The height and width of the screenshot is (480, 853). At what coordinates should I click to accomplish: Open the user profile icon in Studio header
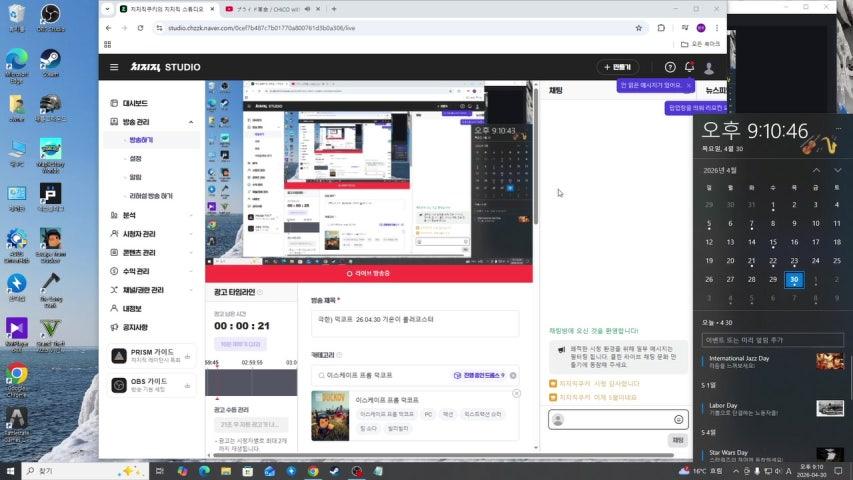[709, 67]
